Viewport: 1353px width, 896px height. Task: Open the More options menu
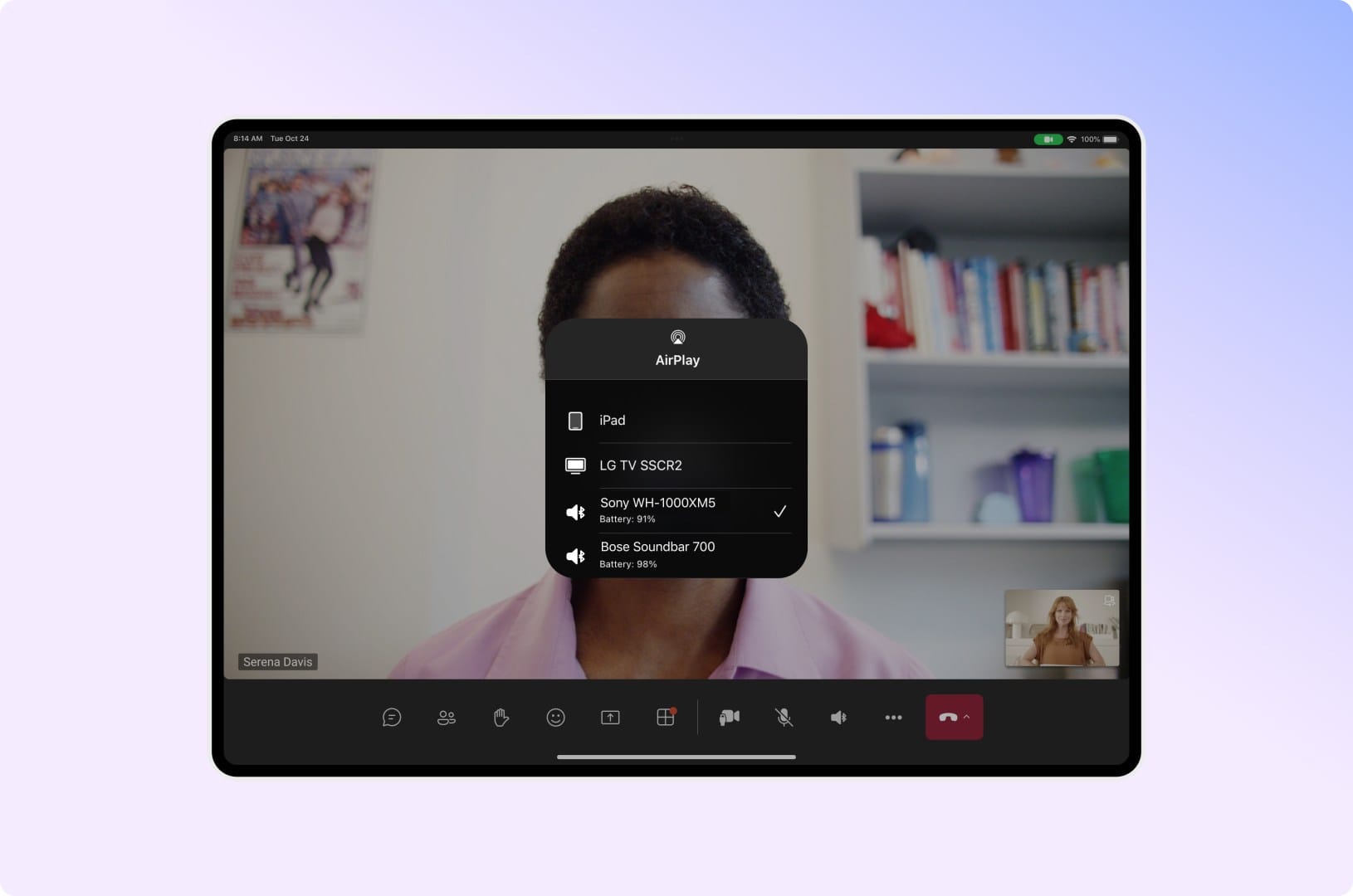click(893, 717)
